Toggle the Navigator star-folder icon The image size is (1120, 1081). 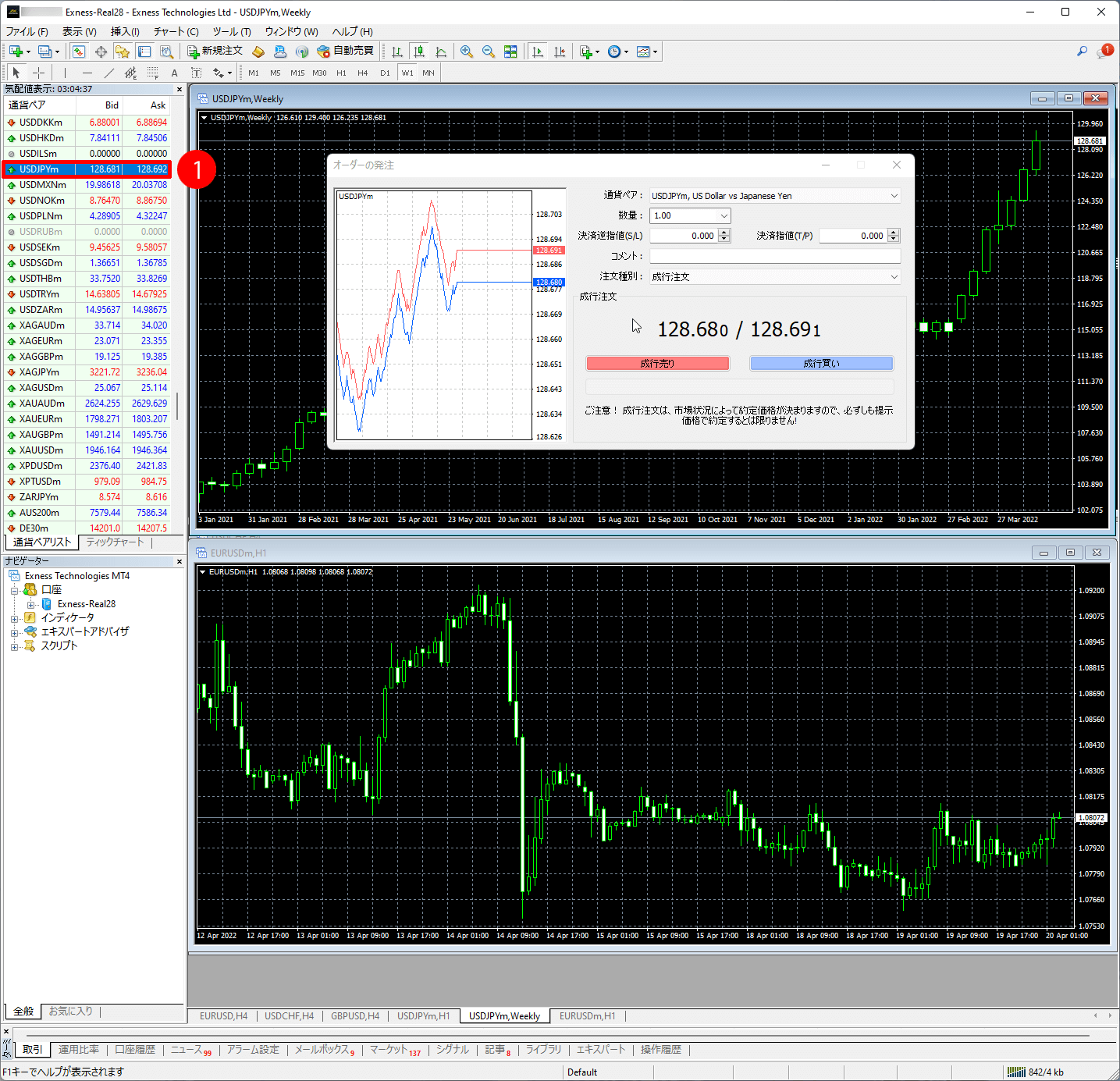pos(123,52)
